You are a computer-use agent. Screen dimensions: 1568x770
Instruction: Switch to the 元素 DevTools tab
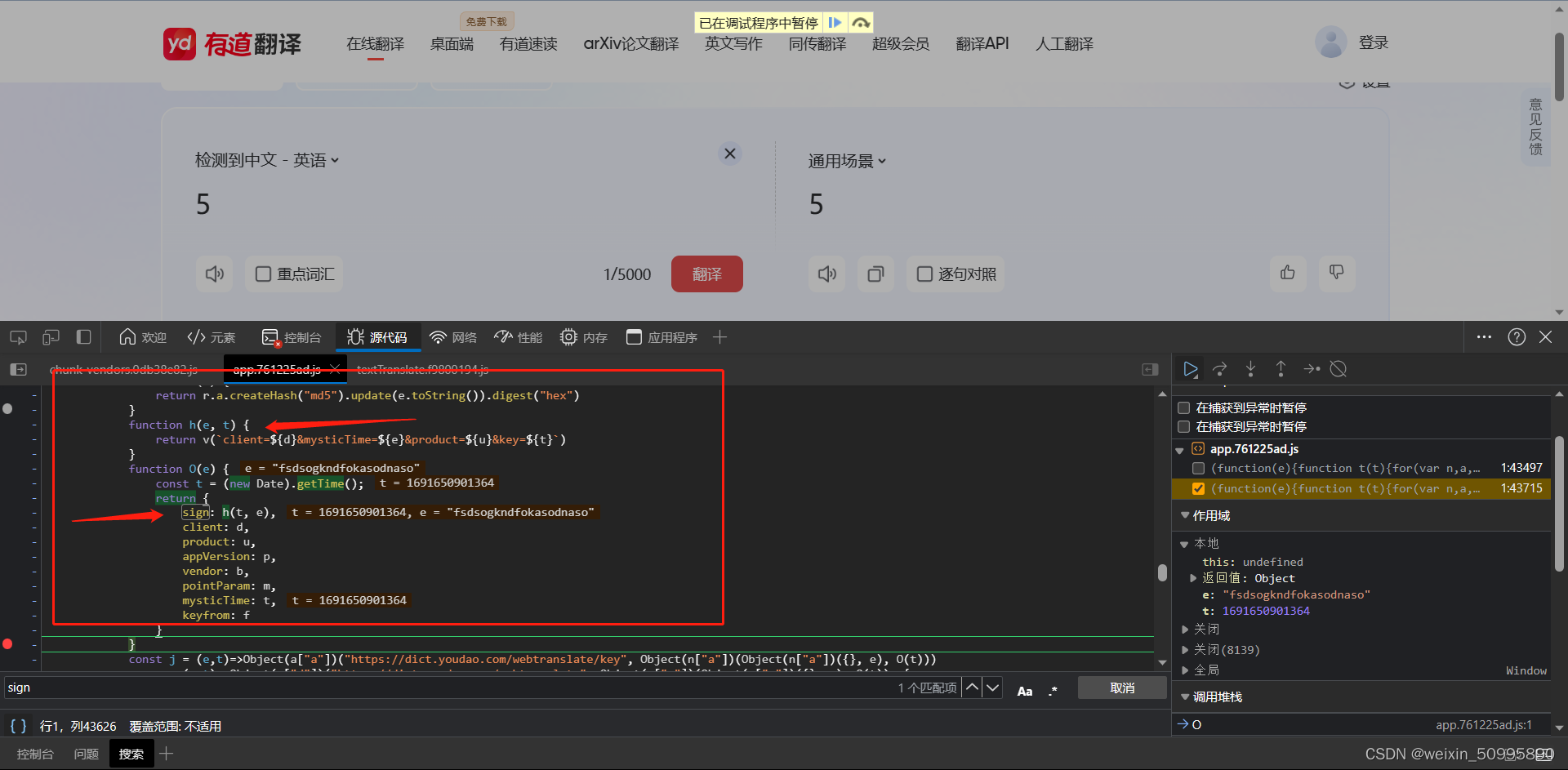(x=212, y=337)
